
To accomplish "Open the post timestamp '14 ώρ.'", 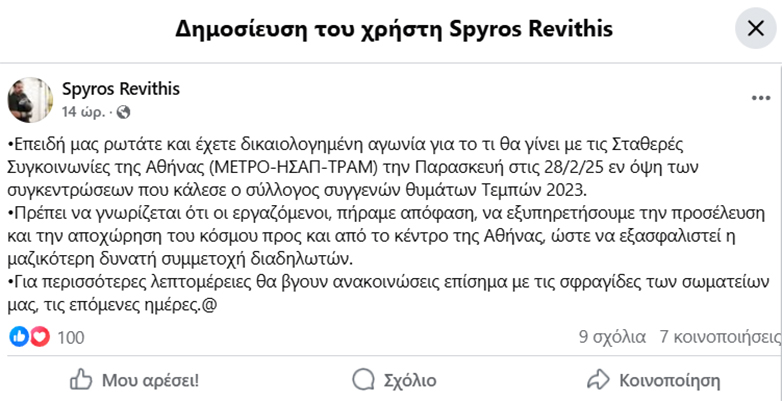I will [x=82, y=111].
